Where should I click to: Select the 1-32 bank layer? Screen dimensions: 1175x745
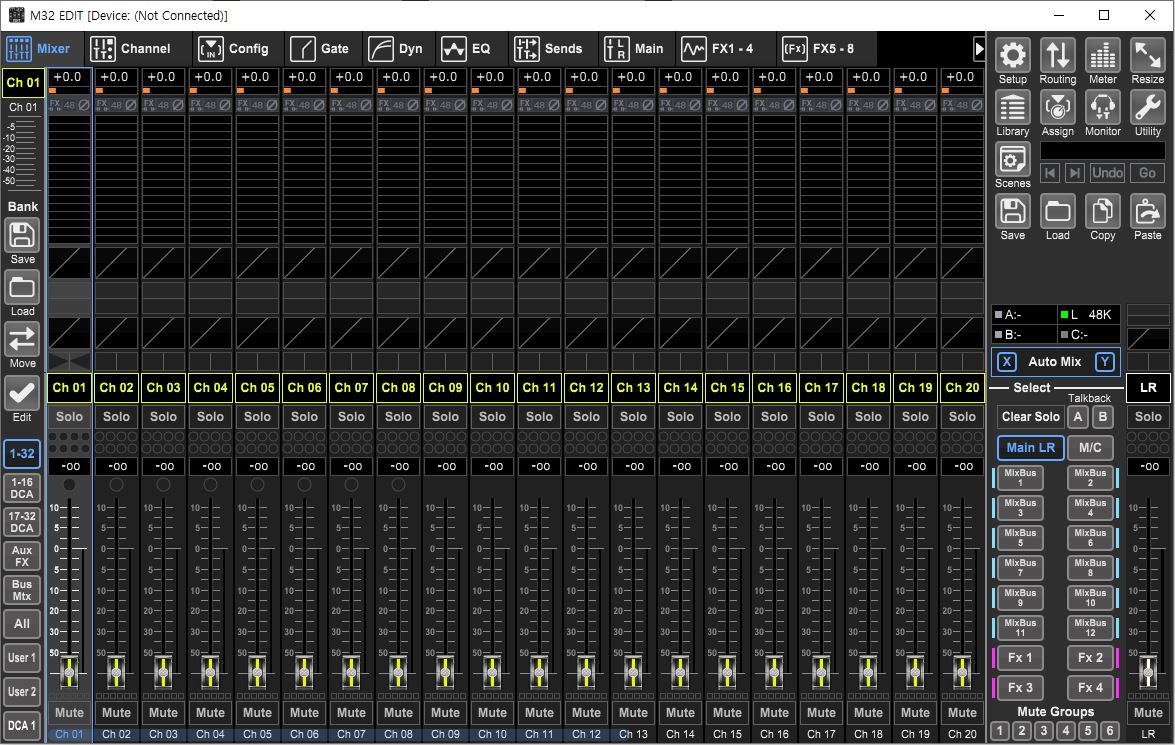point(22,453)
